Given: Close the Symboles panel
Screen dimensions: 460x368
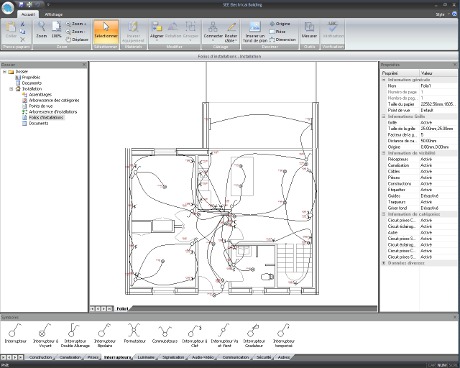Looking at the screenshot, I should pyautogui.click(x=455, y=317).
